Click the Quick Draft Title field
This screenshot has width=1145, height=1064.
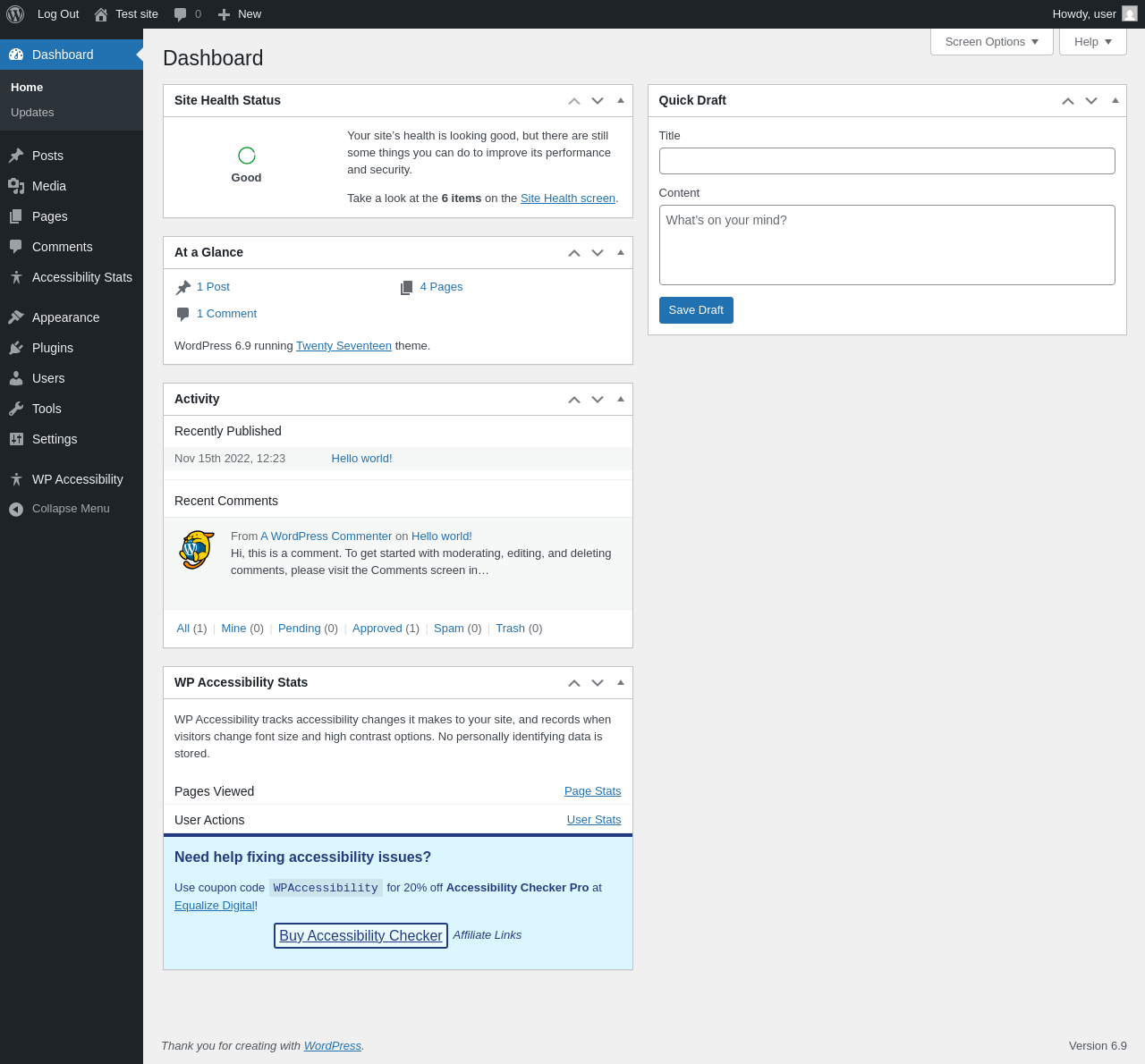887,161
